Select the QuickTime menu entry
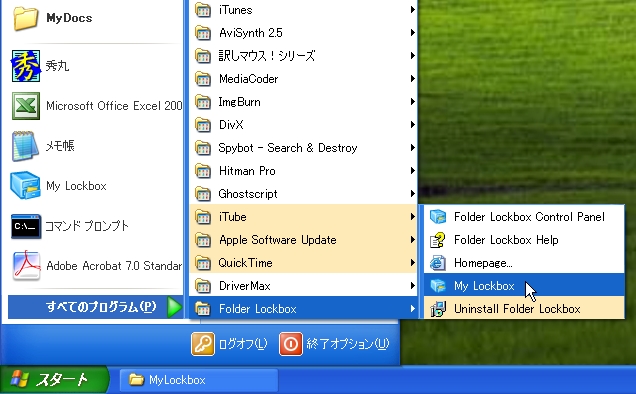The height and width of the screenshot is (394, 636). [x=304, y=263]
